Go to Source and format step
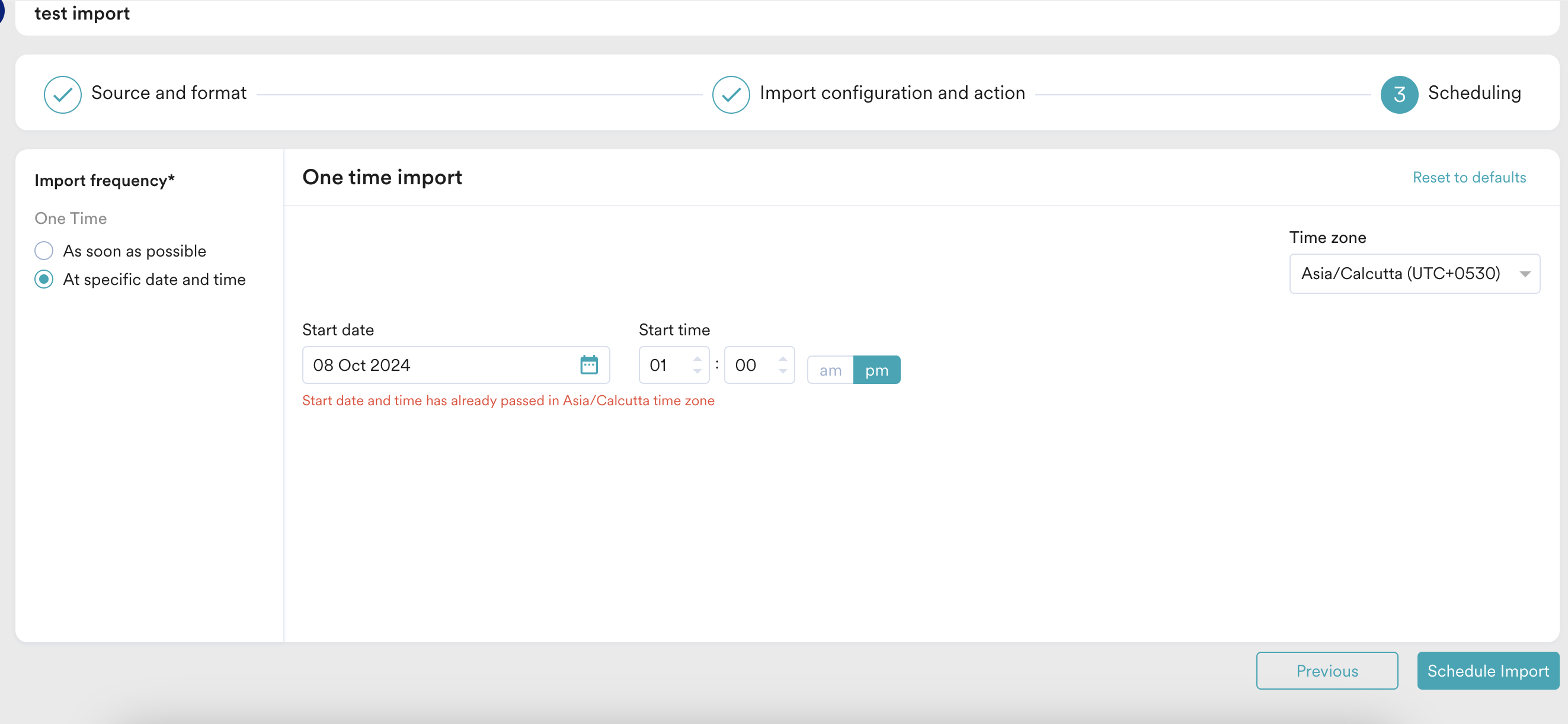The height and width of the screenshot is (724, 1568). tap(169, 93)
